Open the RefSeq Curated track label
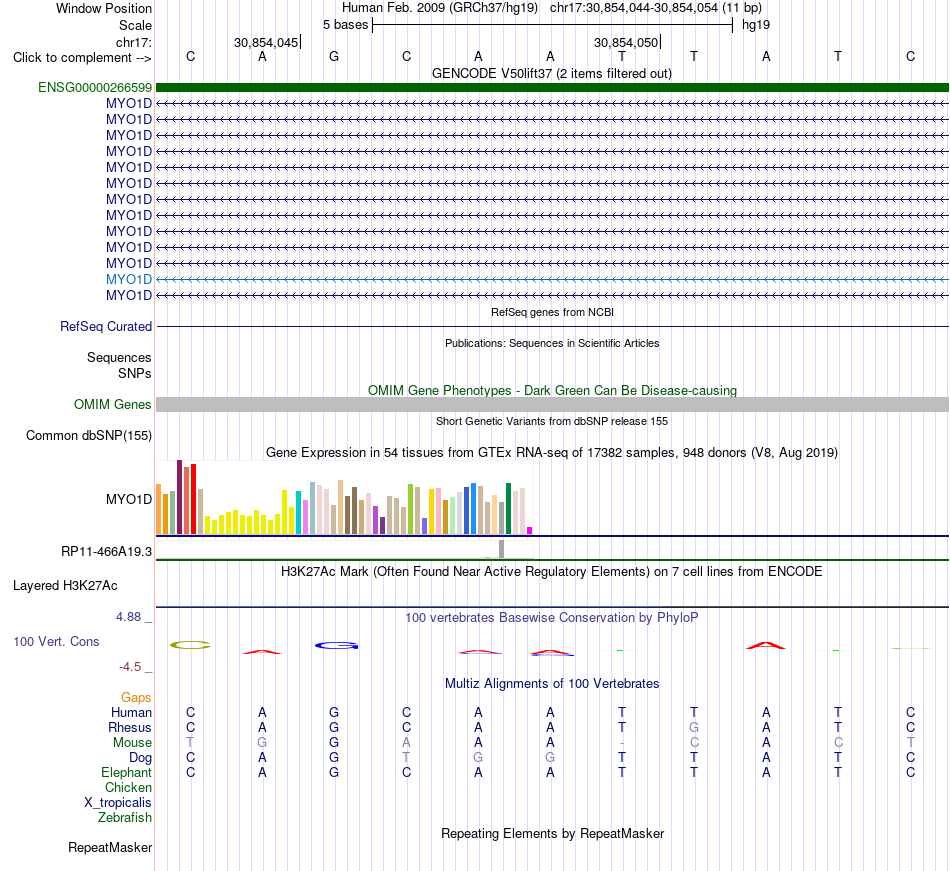 point(105,326)
